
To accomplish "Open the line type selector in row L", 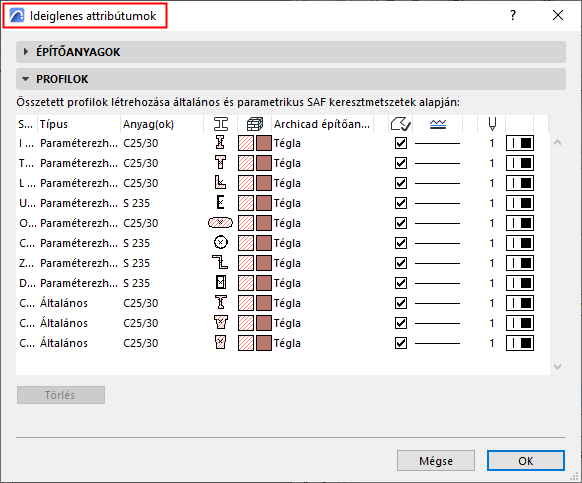I will click(437, 183).
